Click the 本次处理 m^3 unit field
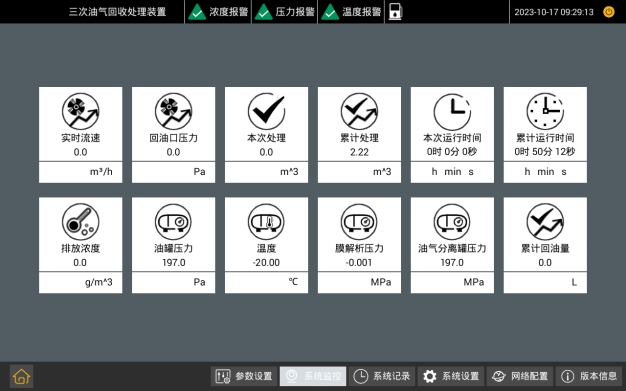This screenshot has height=391, width=626. 267,172
